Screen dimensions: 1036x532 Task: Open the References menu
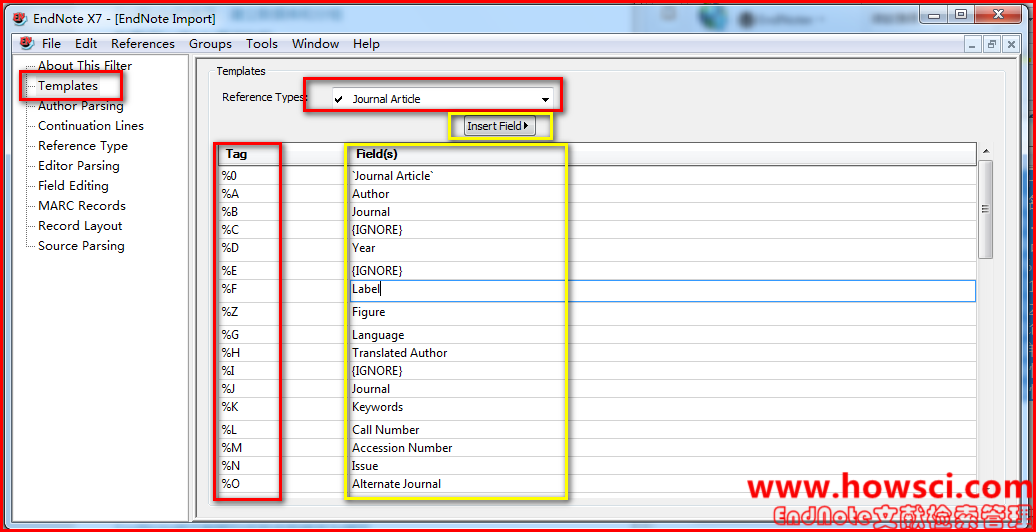point(143,44)
